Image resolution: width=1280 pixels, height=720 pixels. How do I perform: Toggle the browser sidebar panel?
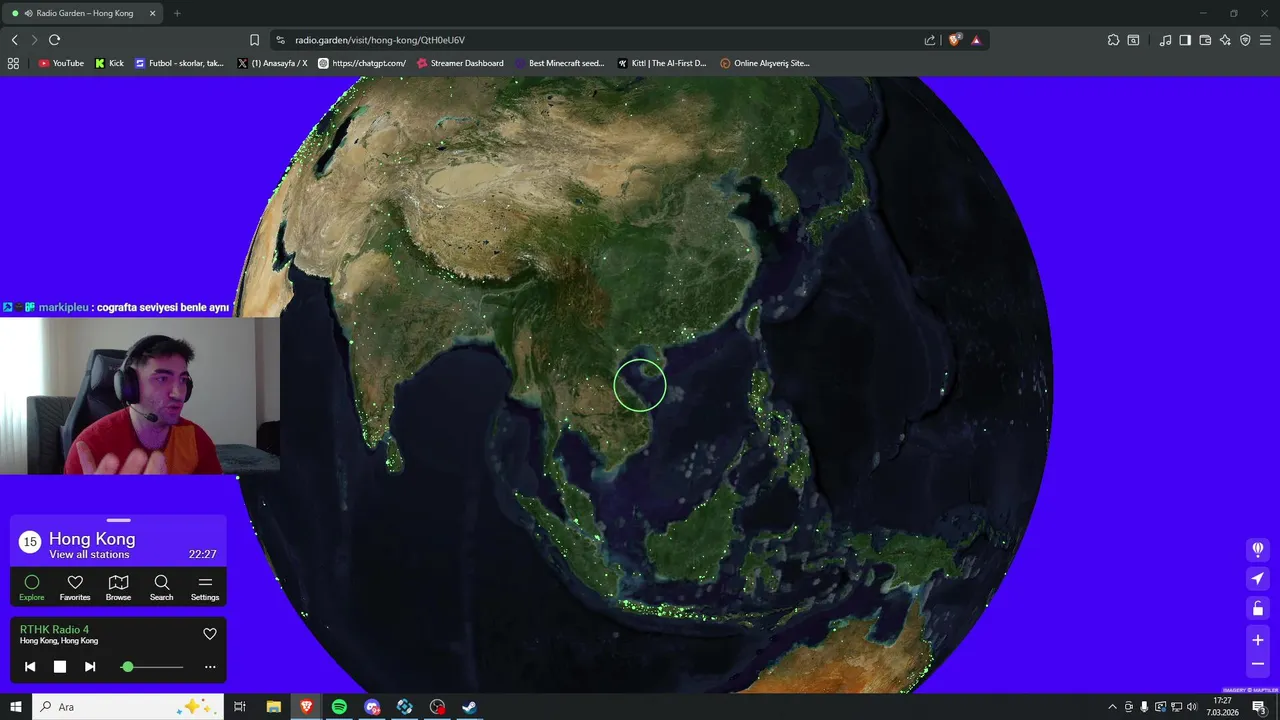(x=1185, y=40)
